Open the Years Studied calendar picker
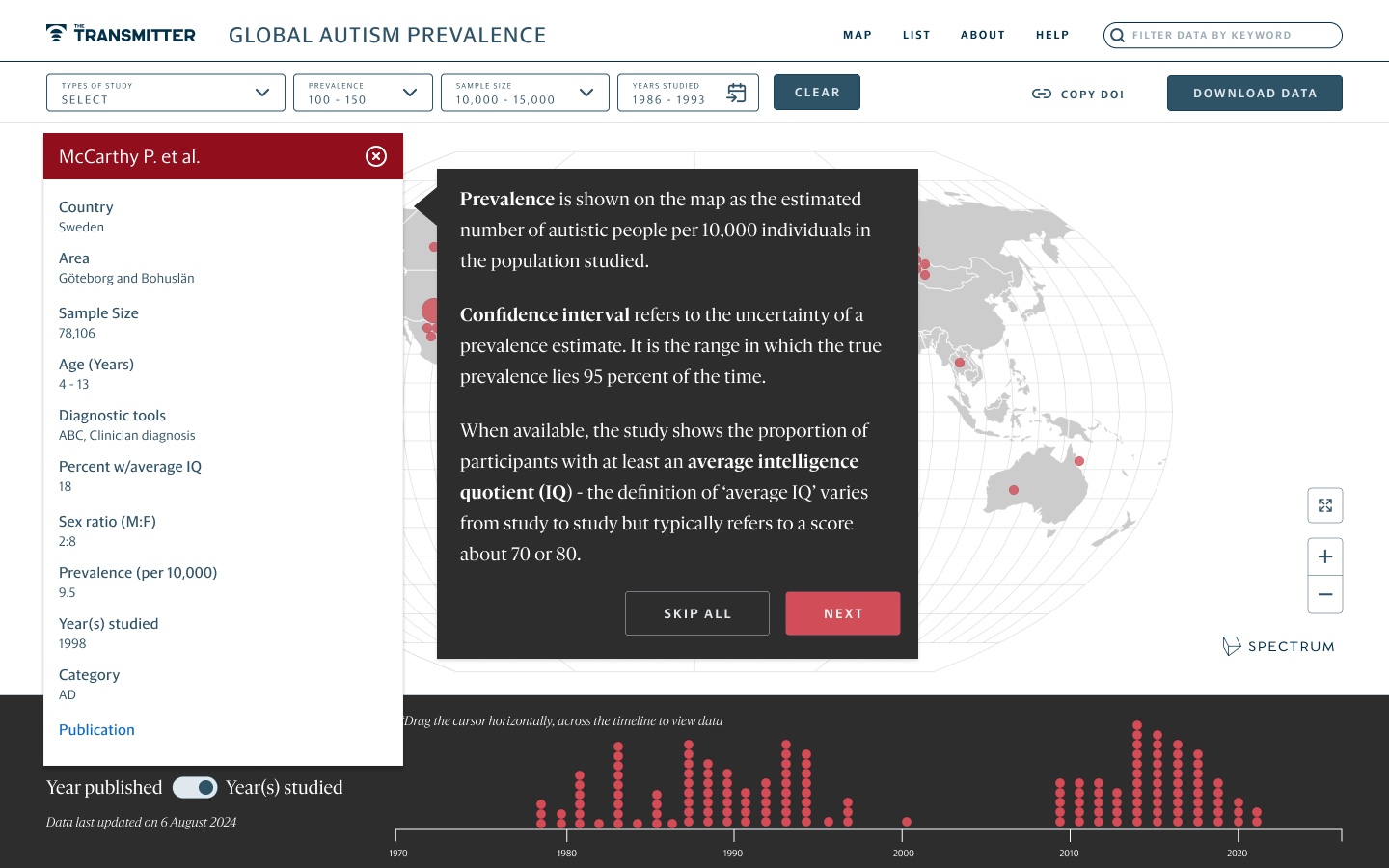 tap(736, 93)
